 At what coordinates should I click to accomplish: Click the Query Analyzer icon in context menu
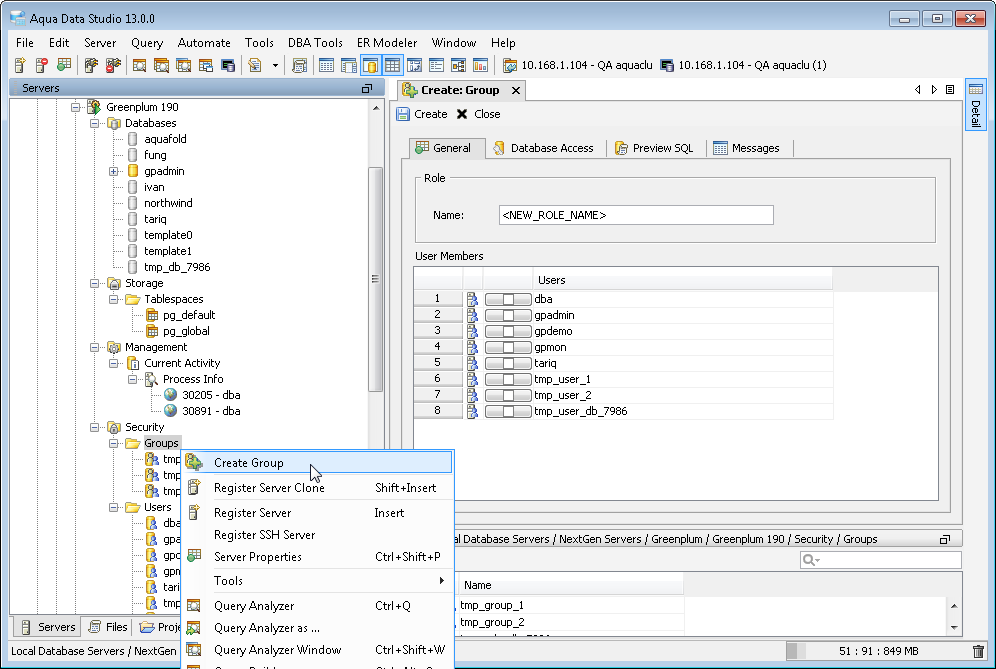(194, 605)
